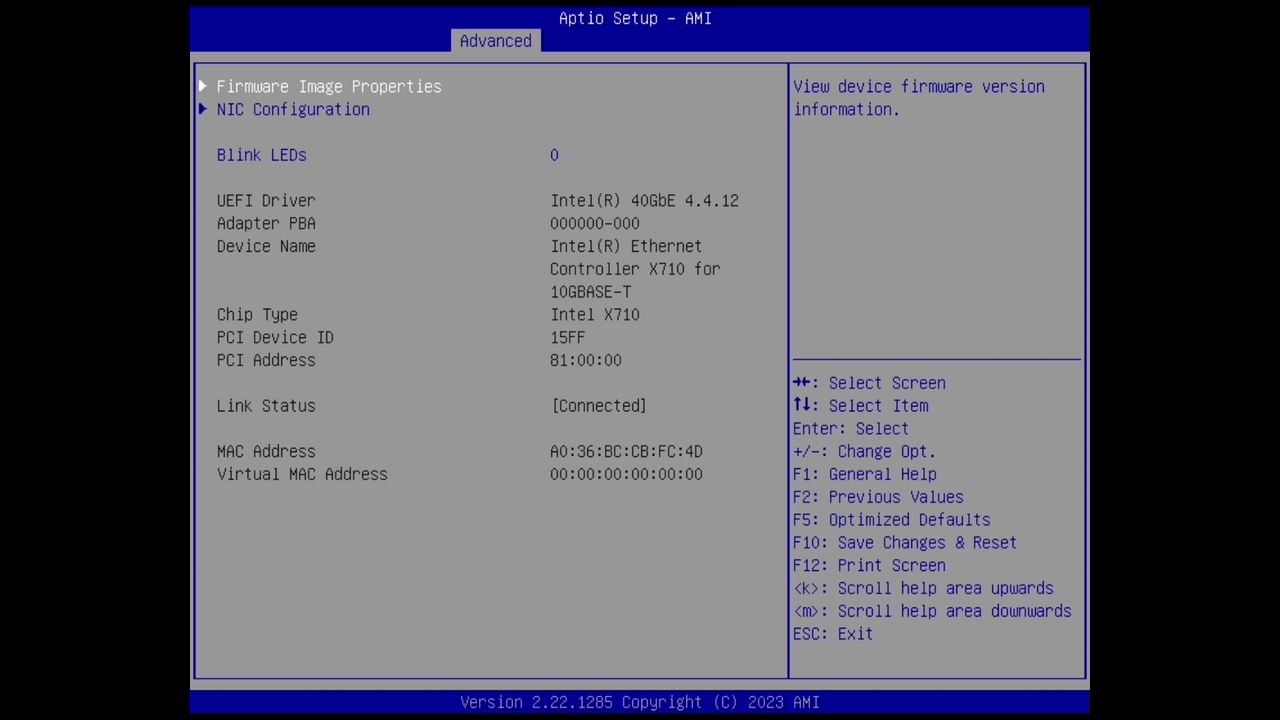The height and width of the screenshot is (720, 1280).
Task: Click the 000000-000 PBA value
Action: click(x=595, y=224)
